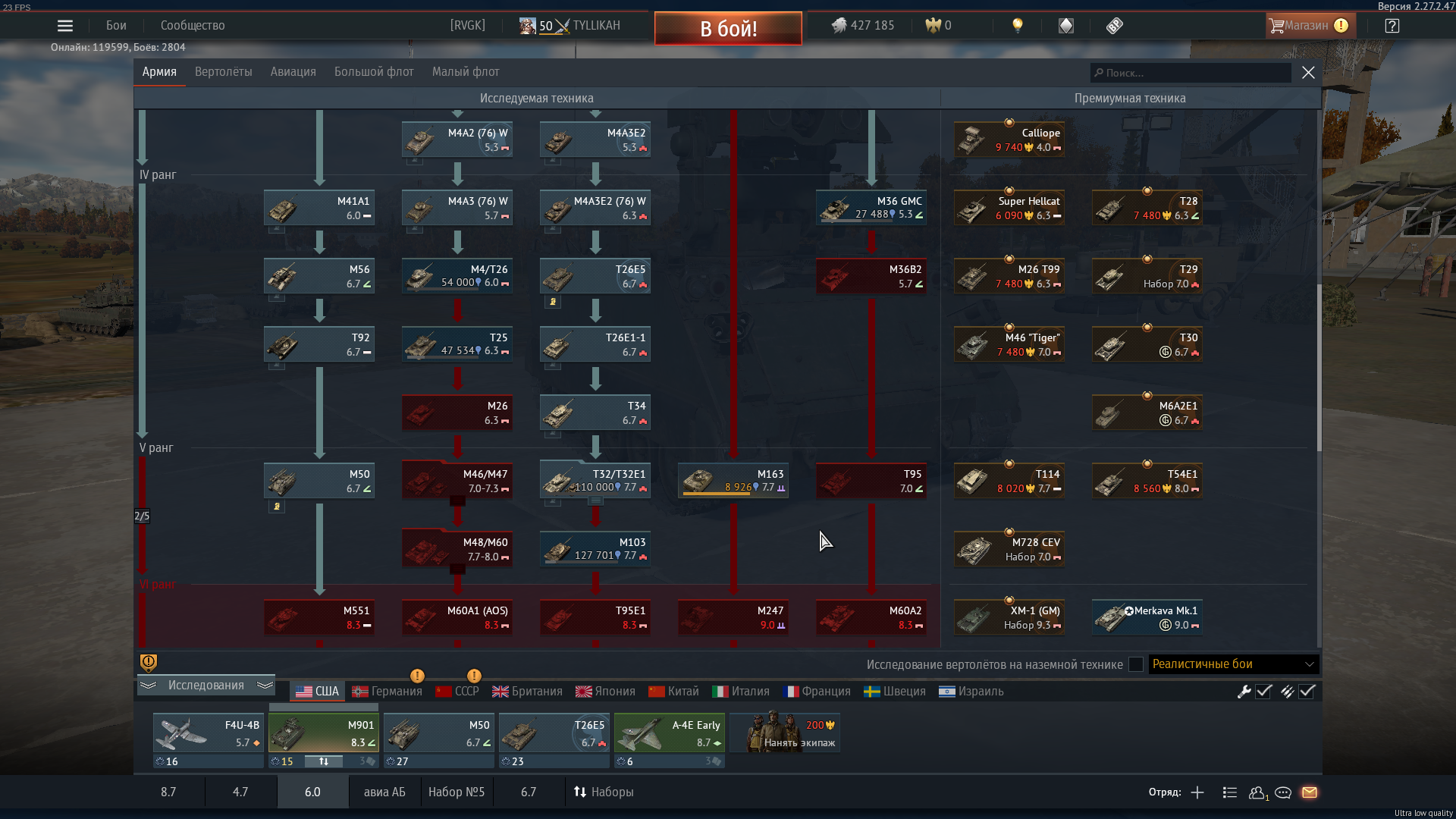The width and height of the screenshot is (1456, 819).
Task: Select the M4/T26 tank card
Action: (457, 276)
